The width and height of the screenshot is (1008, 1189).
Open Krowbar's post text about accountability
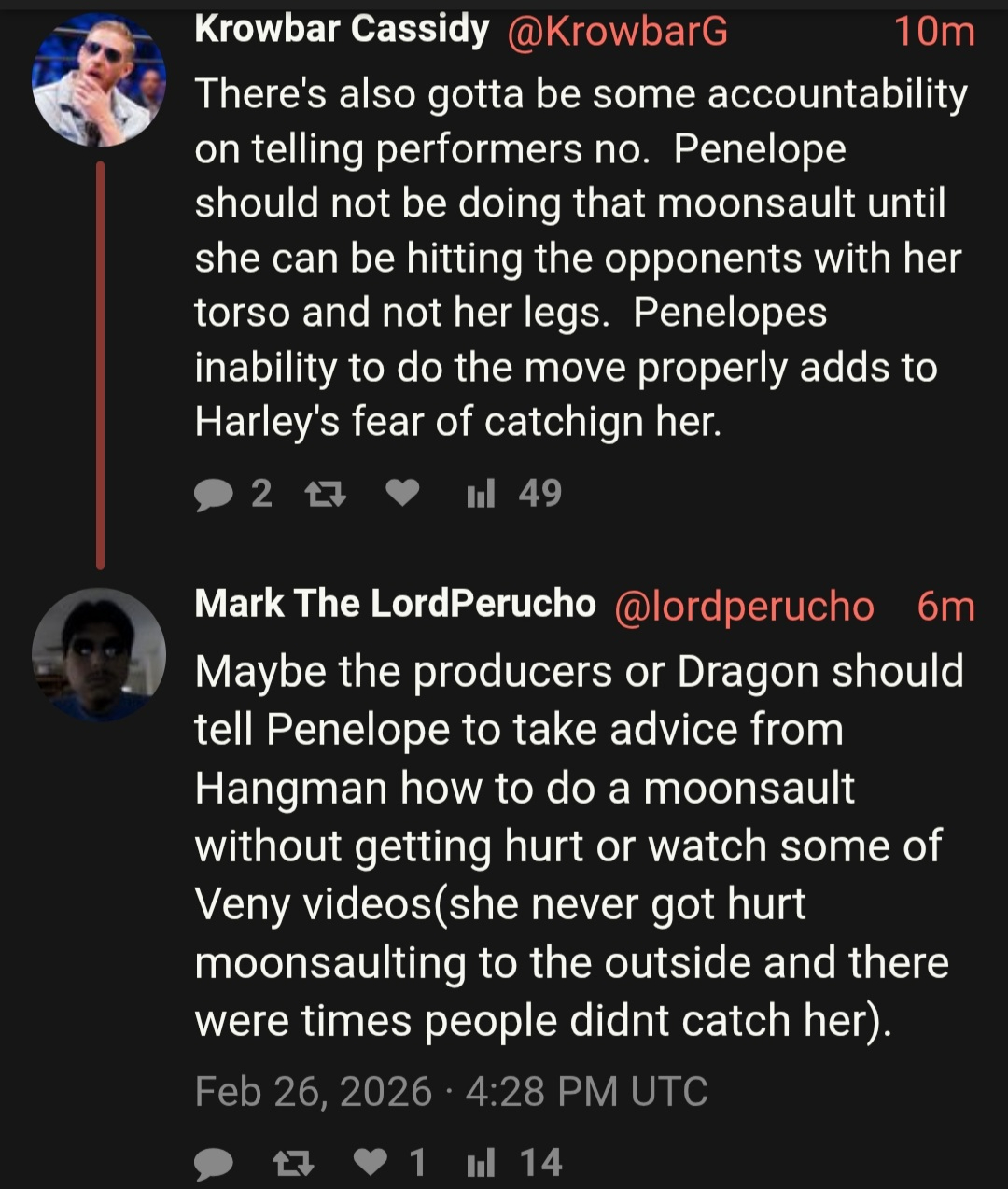pos(579,258)
